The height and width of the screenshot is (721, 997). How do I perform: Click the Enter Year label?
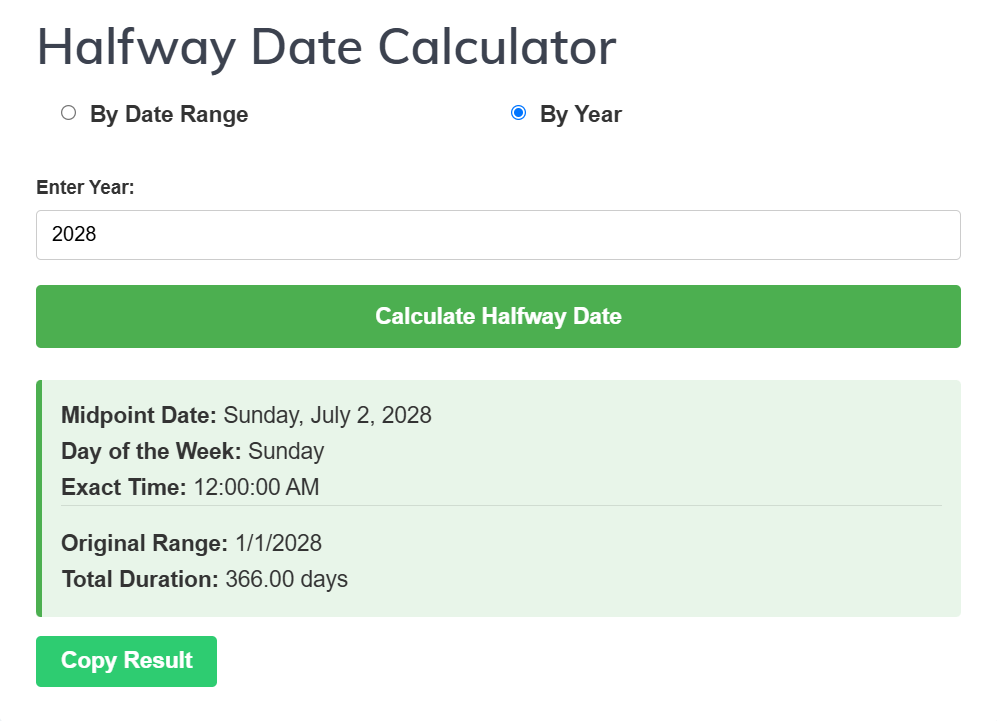coord(86,187)
